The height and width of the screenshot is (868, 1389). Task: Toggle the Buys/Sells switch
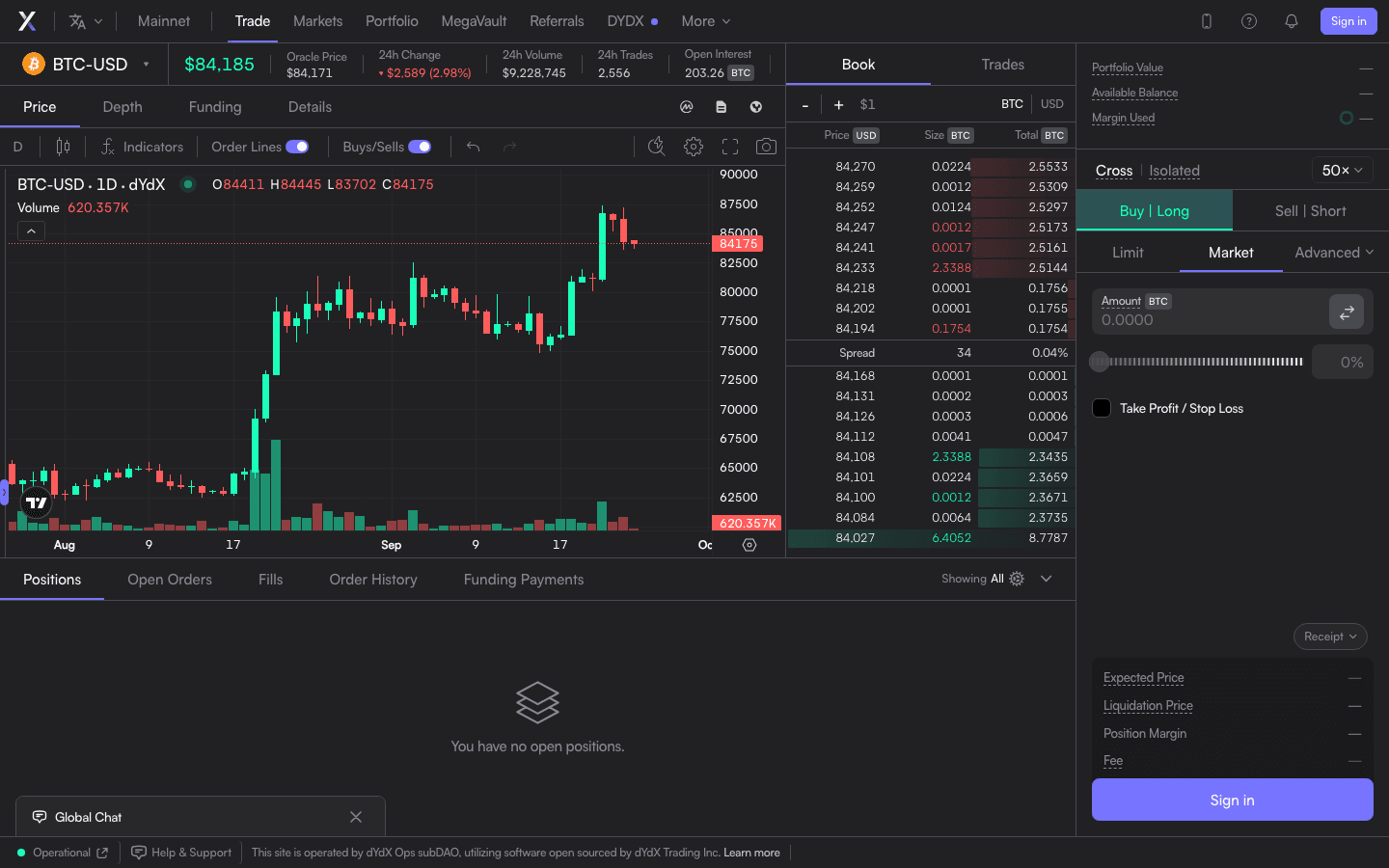pos(420,147)
